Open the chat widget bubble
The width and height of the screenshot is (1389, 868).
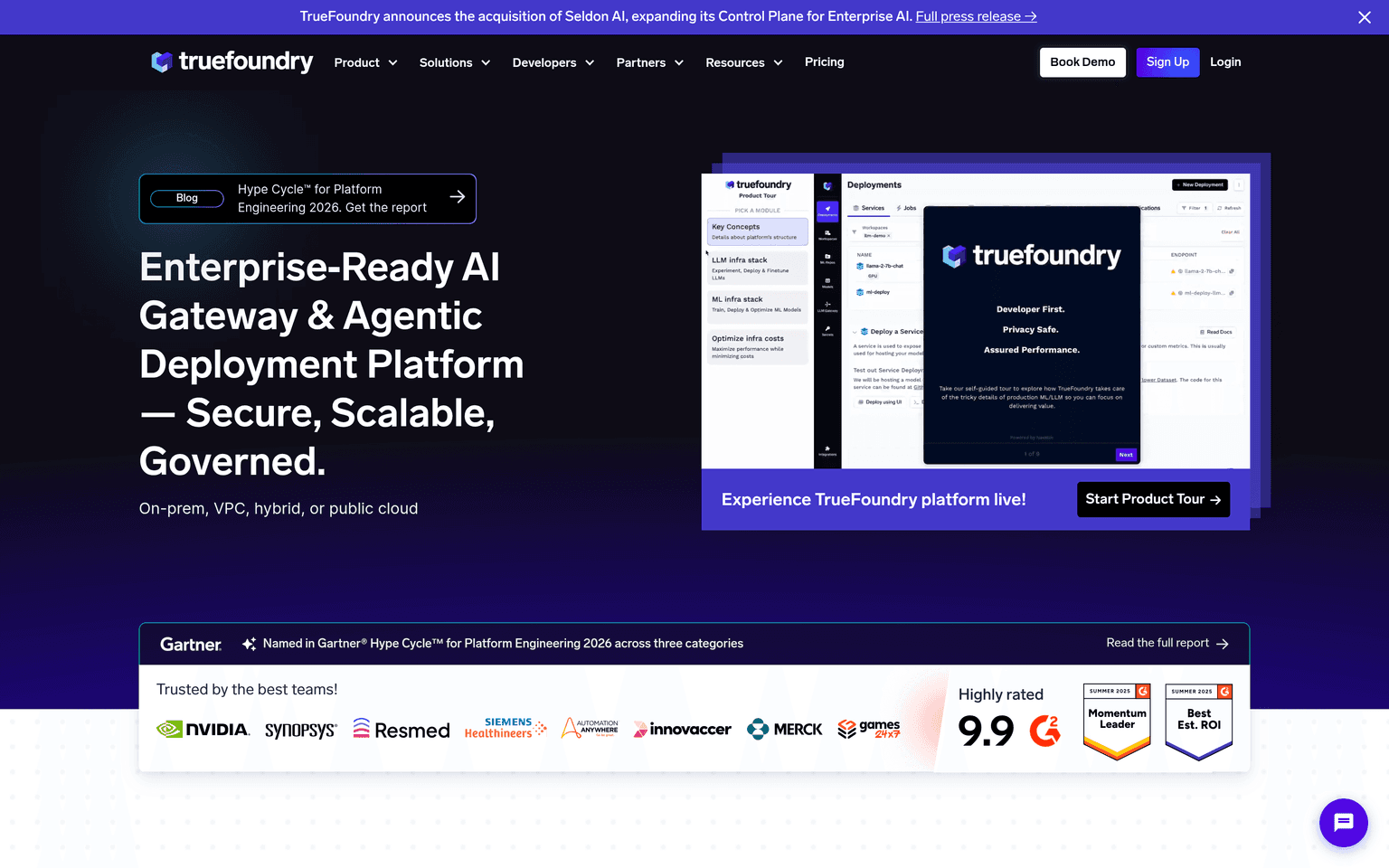pos(1344,823)
